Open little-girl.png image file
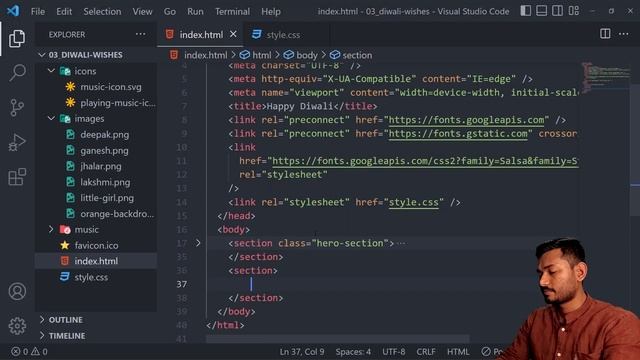 pos(107,198)
